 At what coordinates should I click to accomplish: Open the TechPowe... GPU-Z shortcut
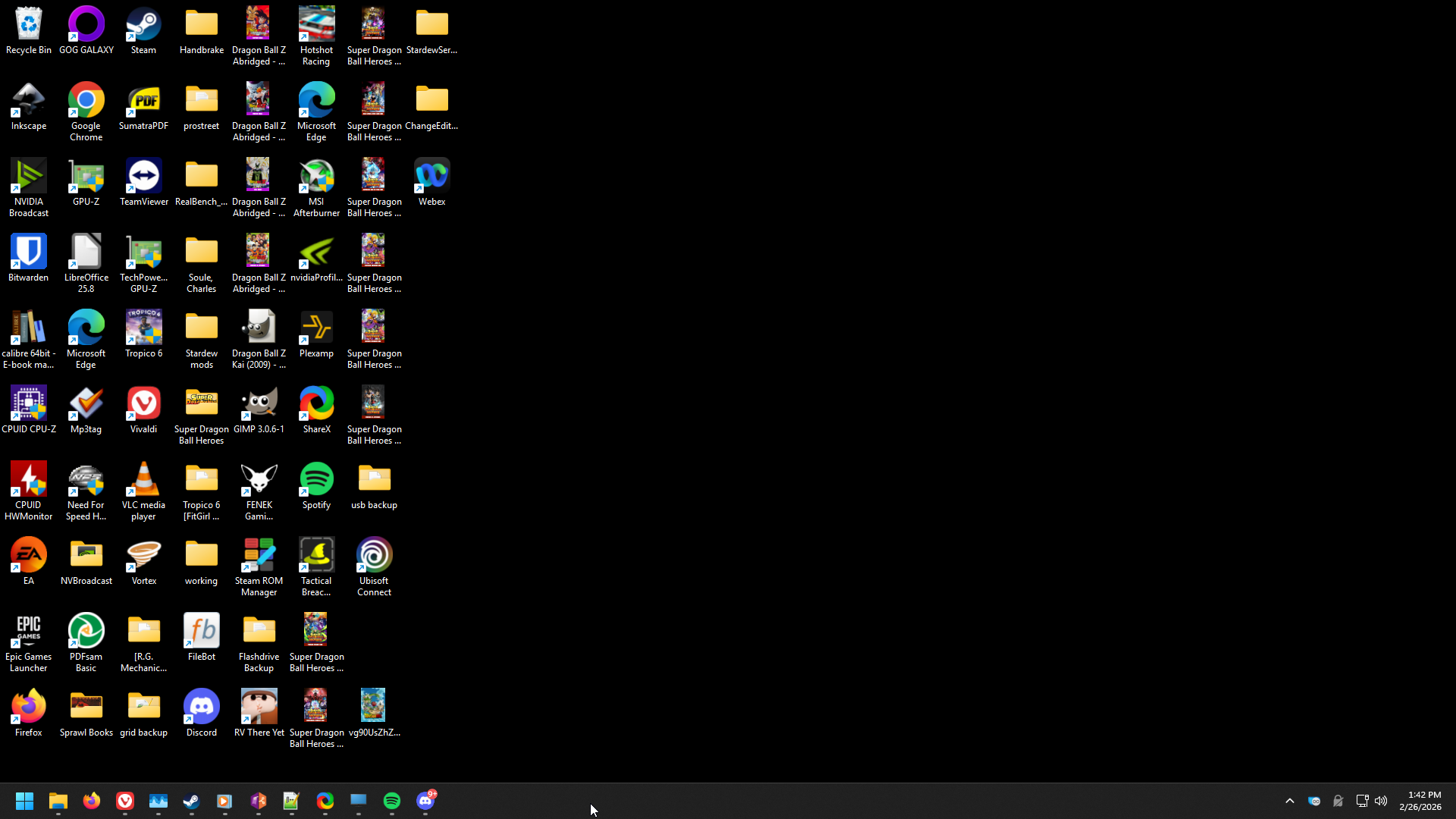(143, 264)
